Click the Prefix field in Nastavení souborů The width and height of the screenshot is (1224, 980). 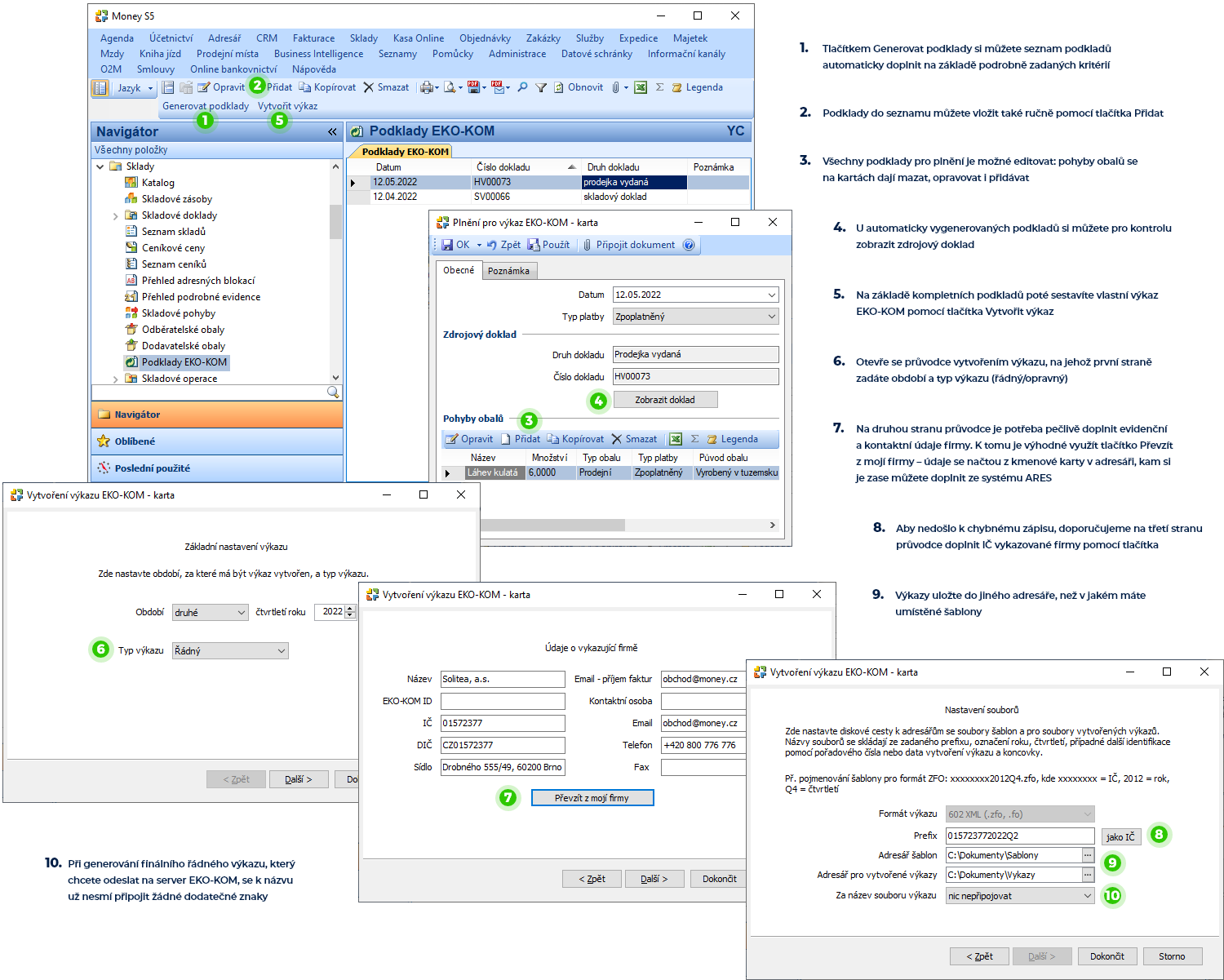click(x=1020, y=836)
